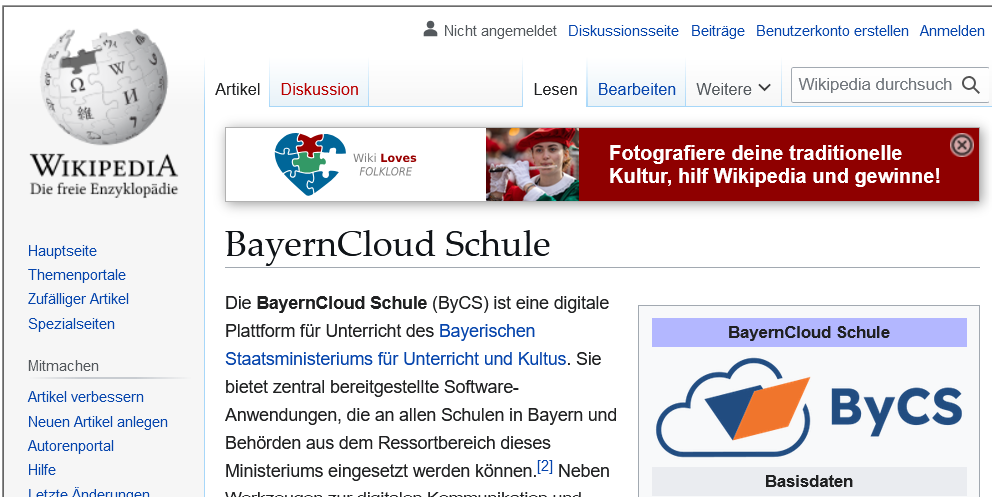Screen dimensions: 992x497
Task: Expand the Weitere dropdown menu
Action: click(733, 89)
